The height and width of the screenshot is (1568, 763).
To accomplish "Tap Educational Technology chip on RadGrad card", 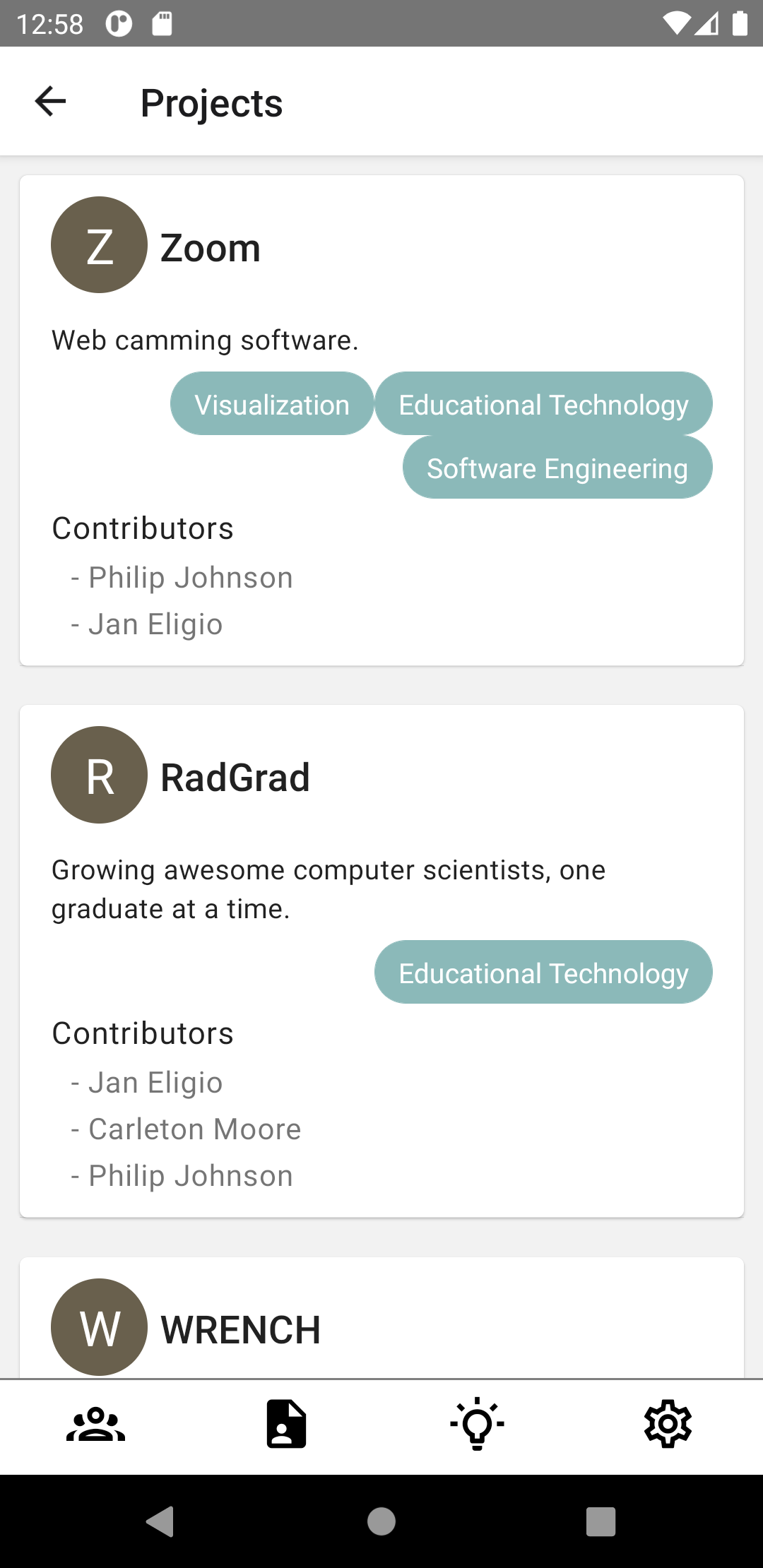I will coord(543,973).
